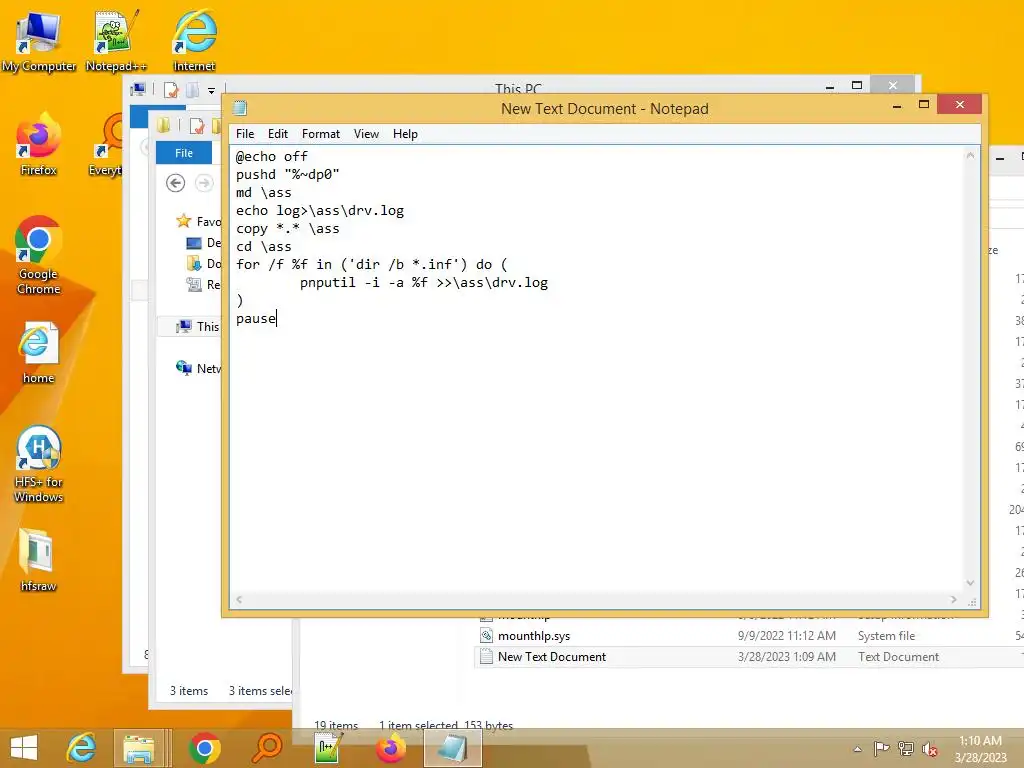Click the Forward arrow in Explorer window
The height and width of the screenshot is (768, 1024).
[204, 183]
